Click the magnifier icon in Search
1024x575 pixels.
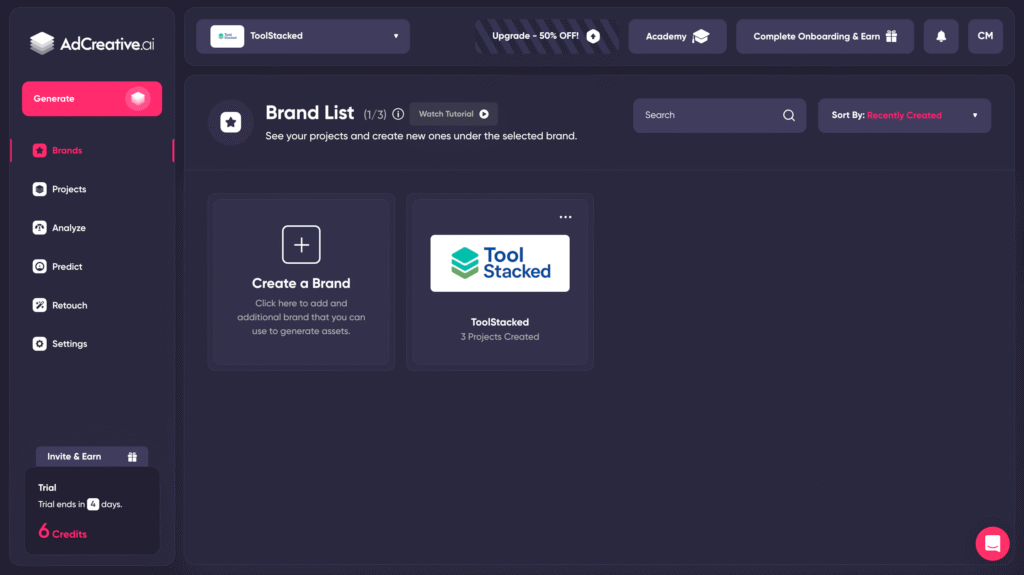pos(789,115)
